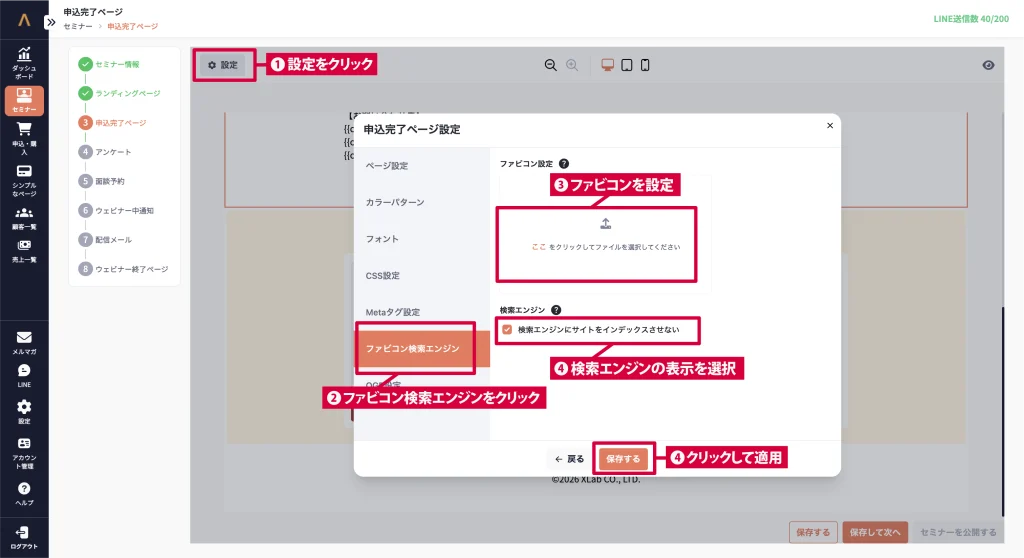Close the settings dialog with X
This screenshot has width=1024, height=558.
[829, 126]
